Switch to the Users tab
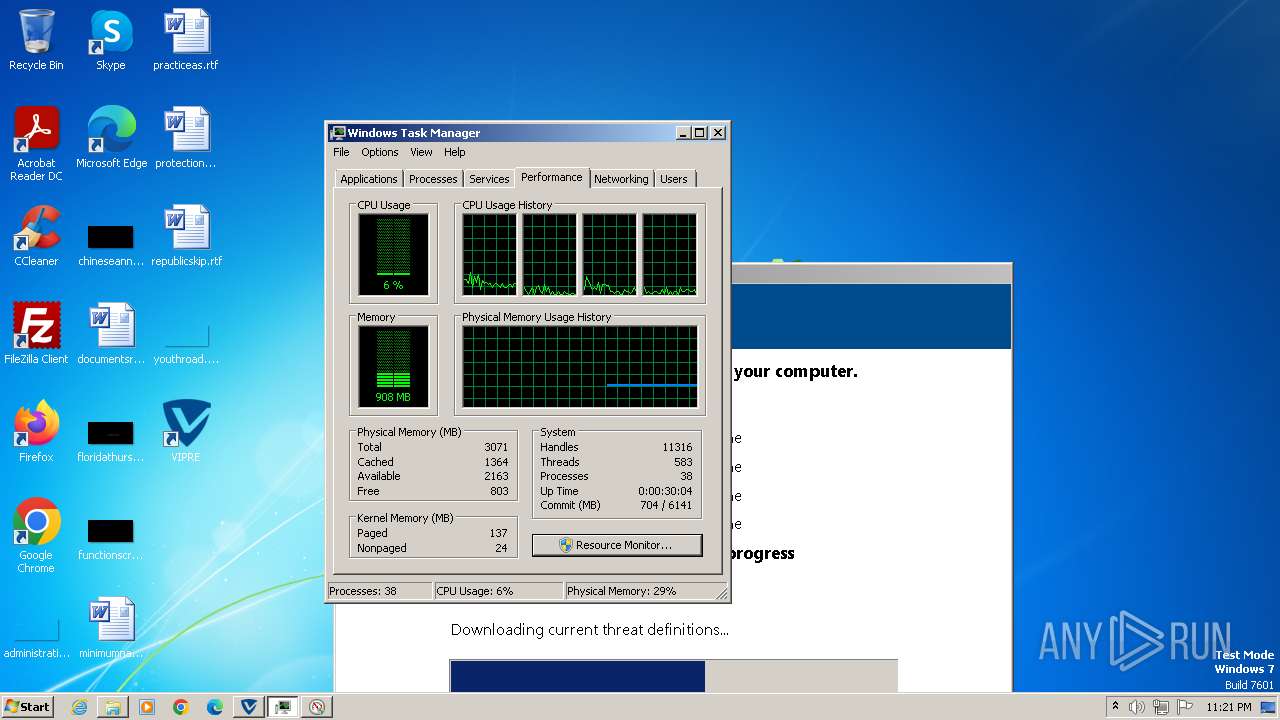This screenshot has width=1280, height=720. click(674, 179)
